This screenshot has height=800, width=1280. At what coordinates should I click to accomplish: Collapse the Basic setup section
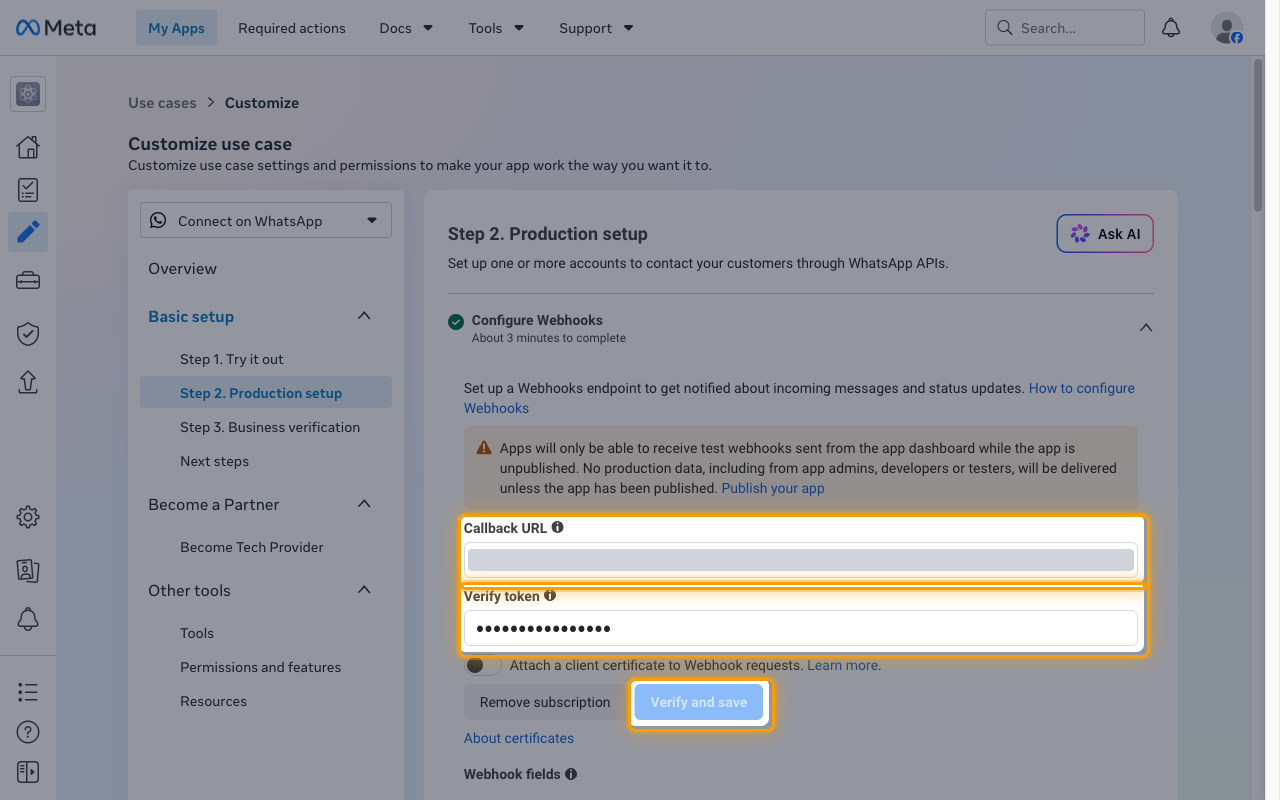[x=364, y=316]
